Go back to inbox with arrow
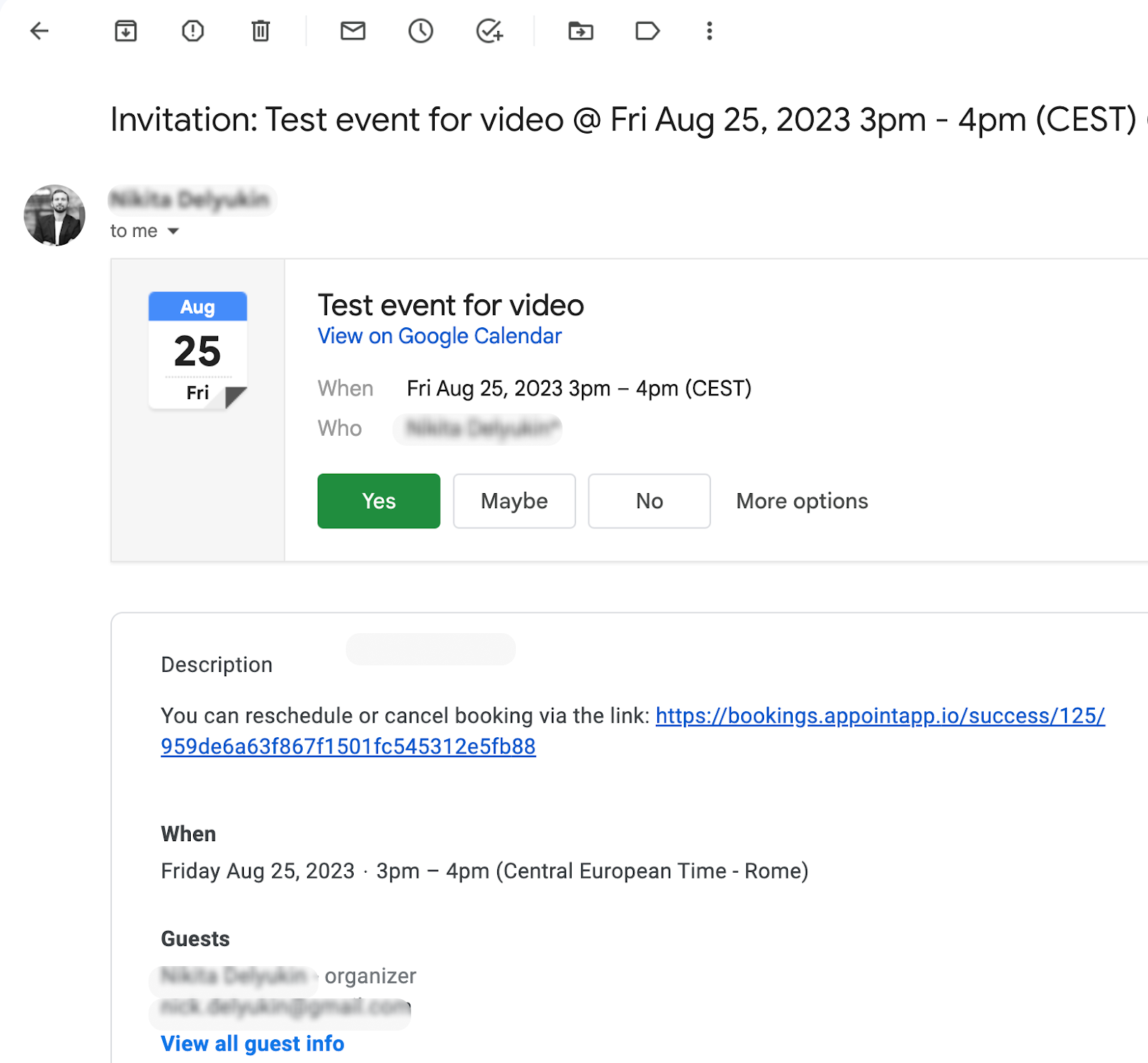The height and width of the screenshot is (1063, 1148). click(39, 31)
